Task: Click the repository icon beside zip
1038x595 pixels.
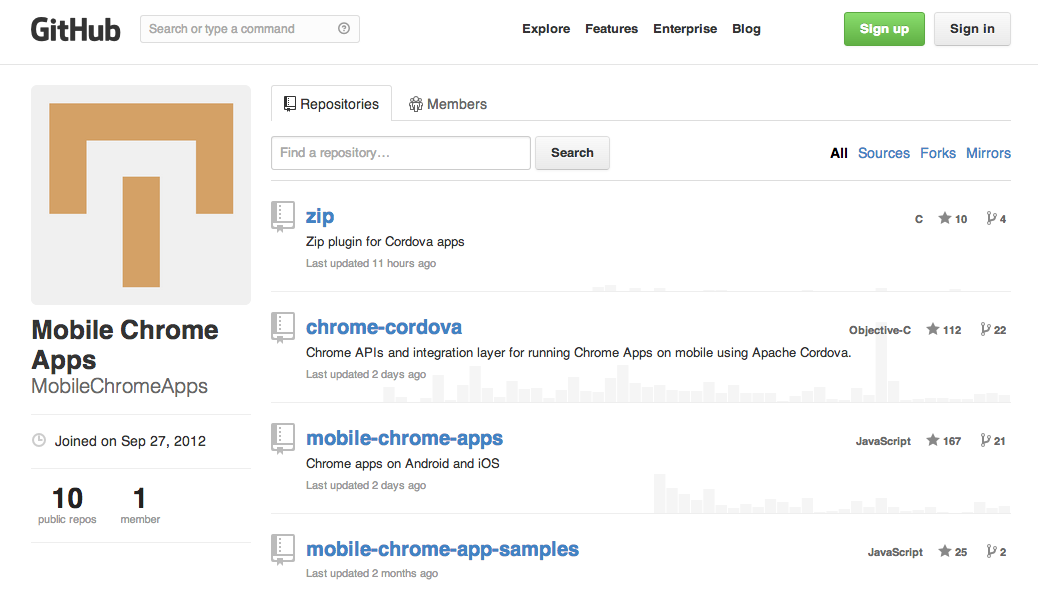Action: pos(283,216)
